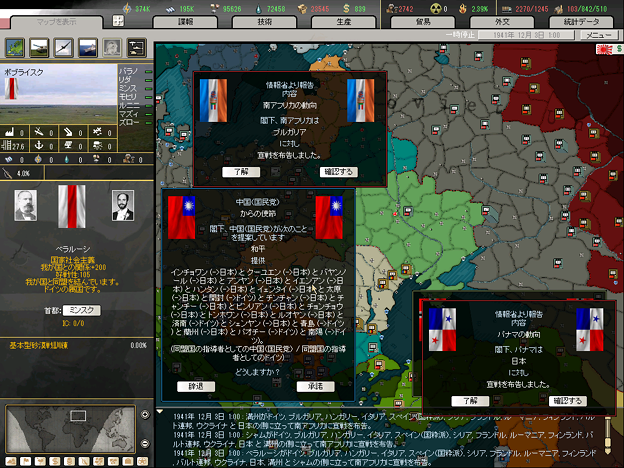Screen dimensions: 624x468
Task: Open the 生産 production tab
Action: click(344, 22)
